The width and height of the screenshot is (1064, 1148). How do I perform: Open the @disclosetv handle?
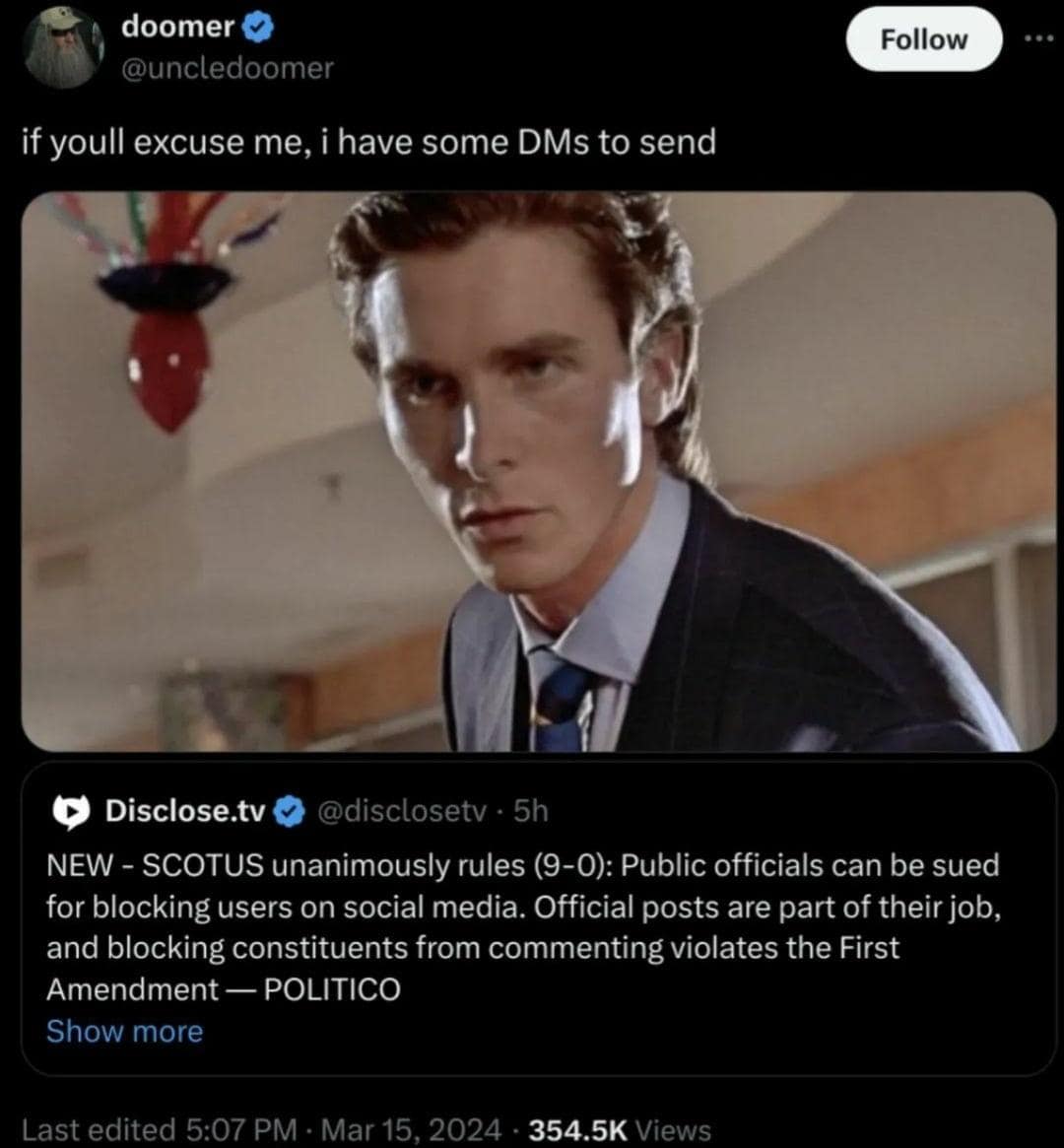tap(401, 811)
